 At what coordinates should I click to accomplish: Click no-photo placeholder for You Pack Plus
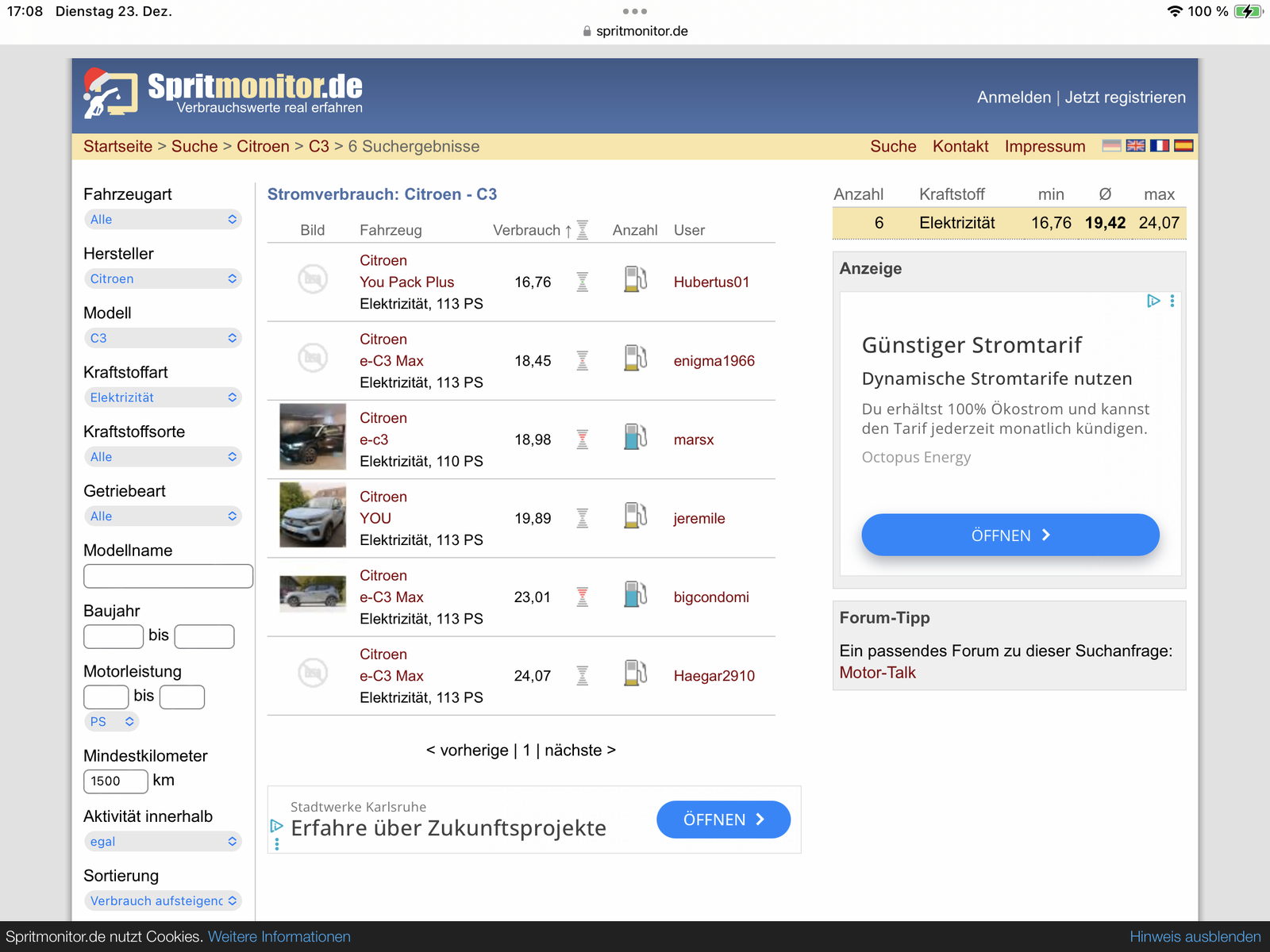tap(313, 279)
